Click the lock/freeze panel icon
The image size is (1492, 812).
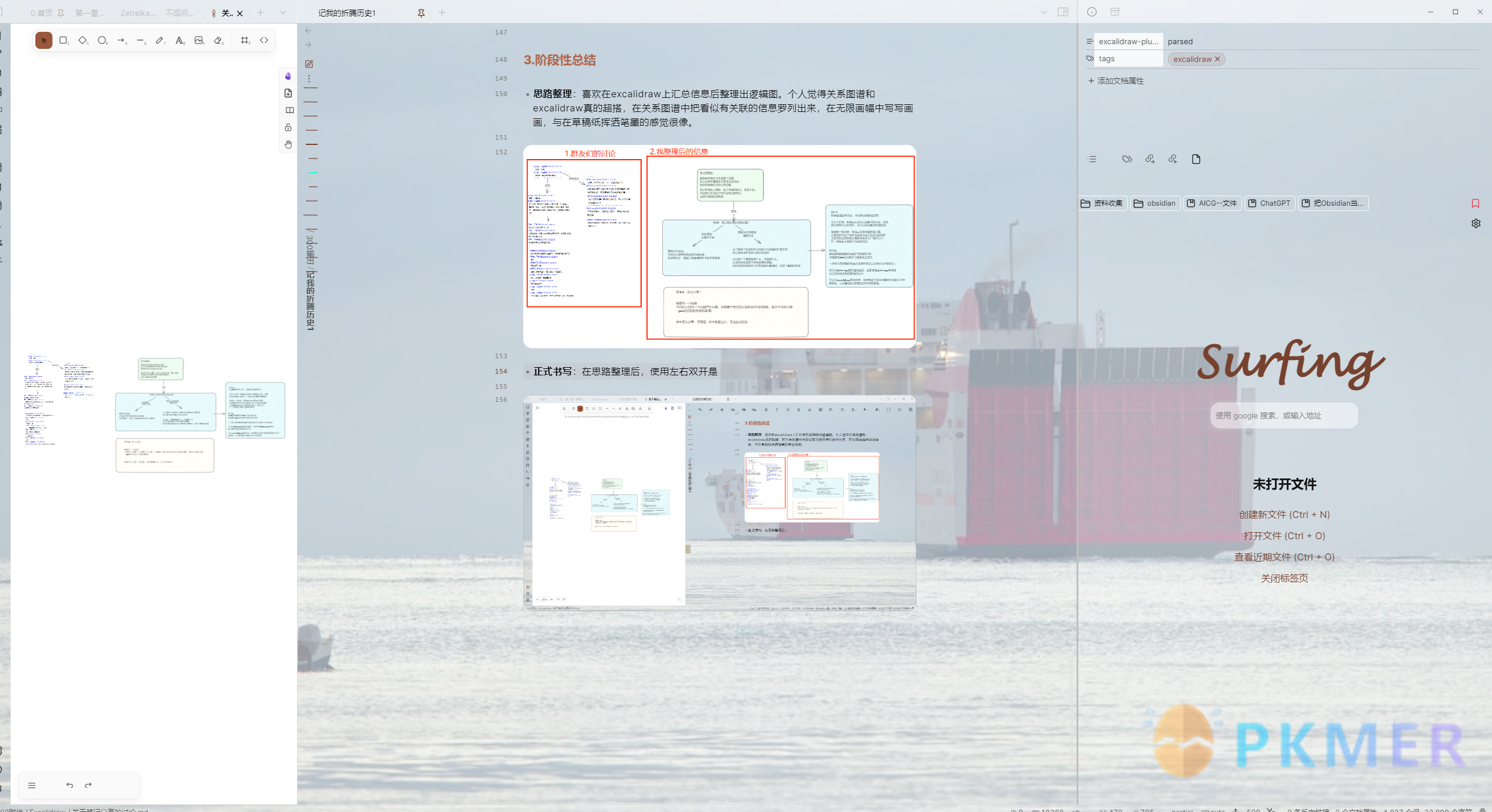[288, 127]
